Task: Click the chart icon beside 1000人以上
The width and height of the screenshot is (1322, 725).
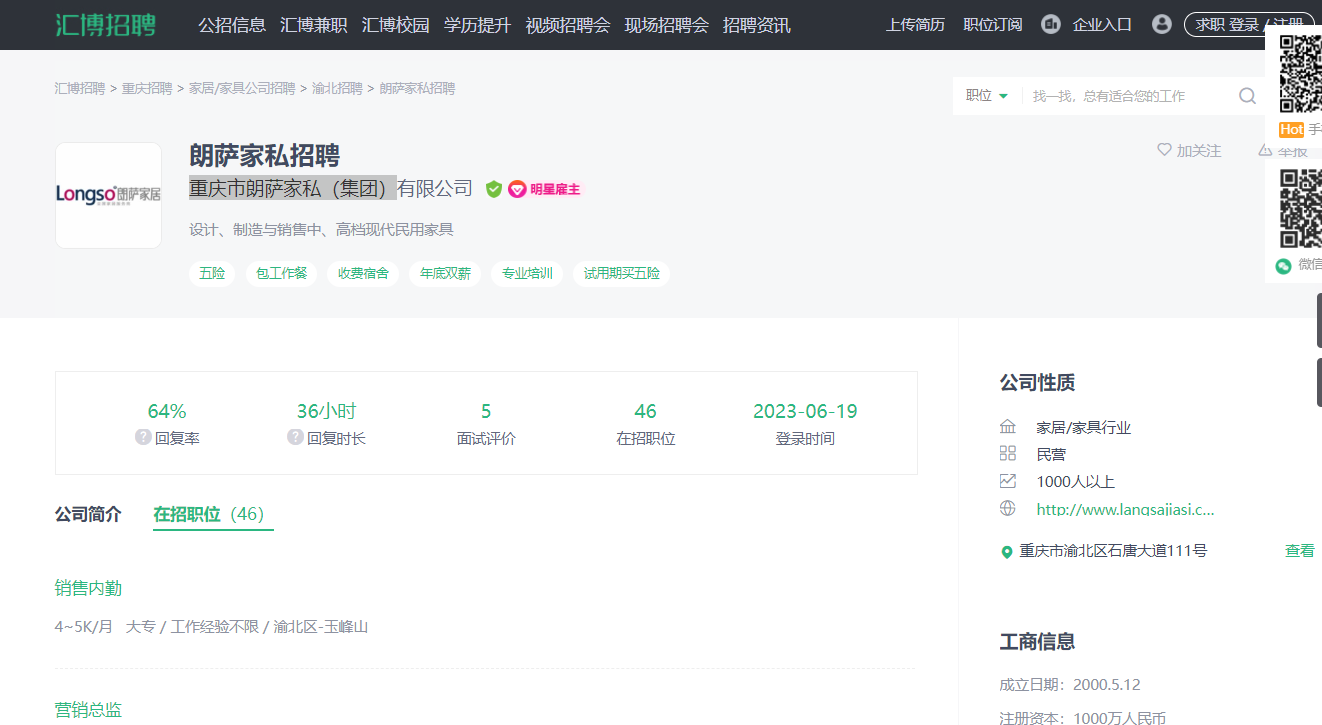Action: coord(1007,481)
